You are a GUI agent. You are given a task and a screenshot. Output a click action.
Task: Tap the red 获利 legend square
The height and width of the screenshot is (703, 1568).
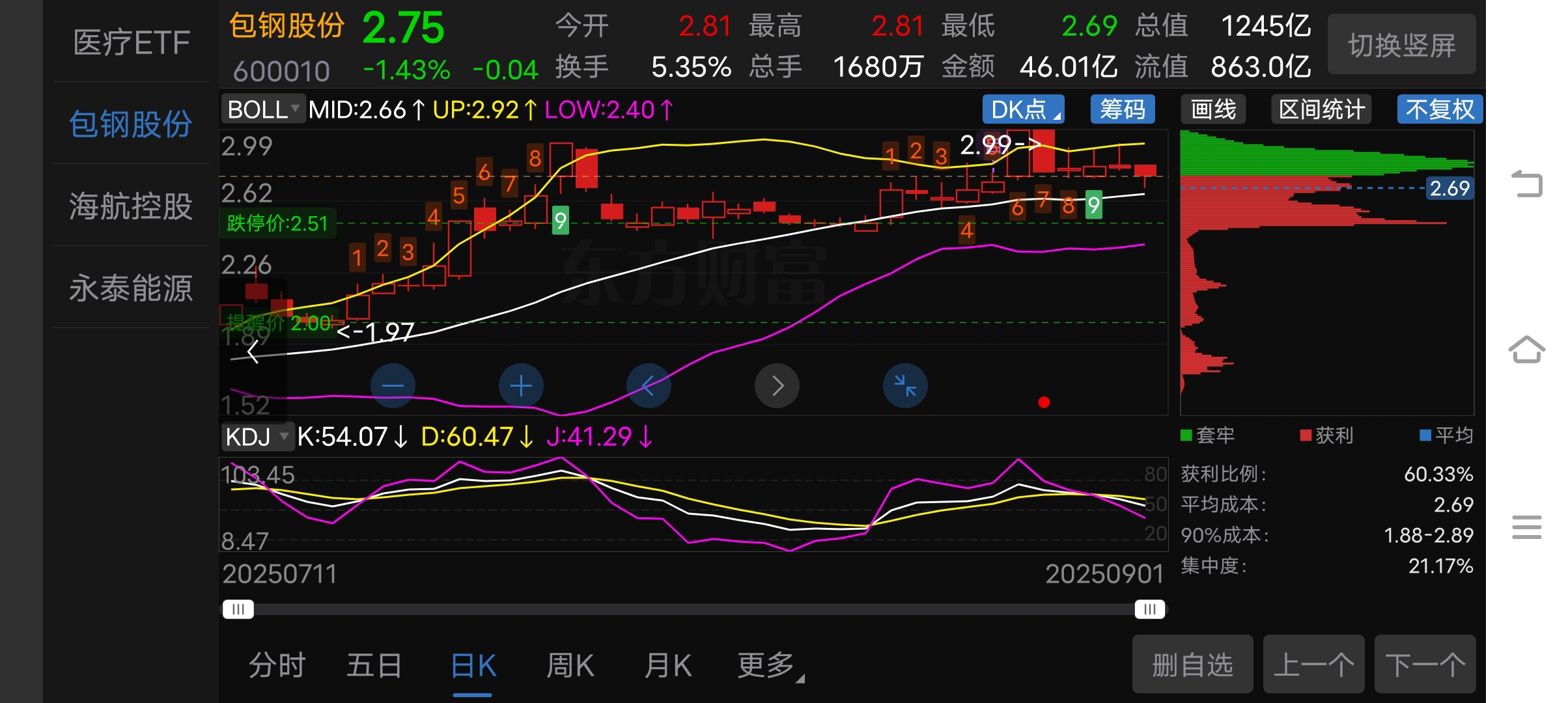click(x=1306, y=435)
